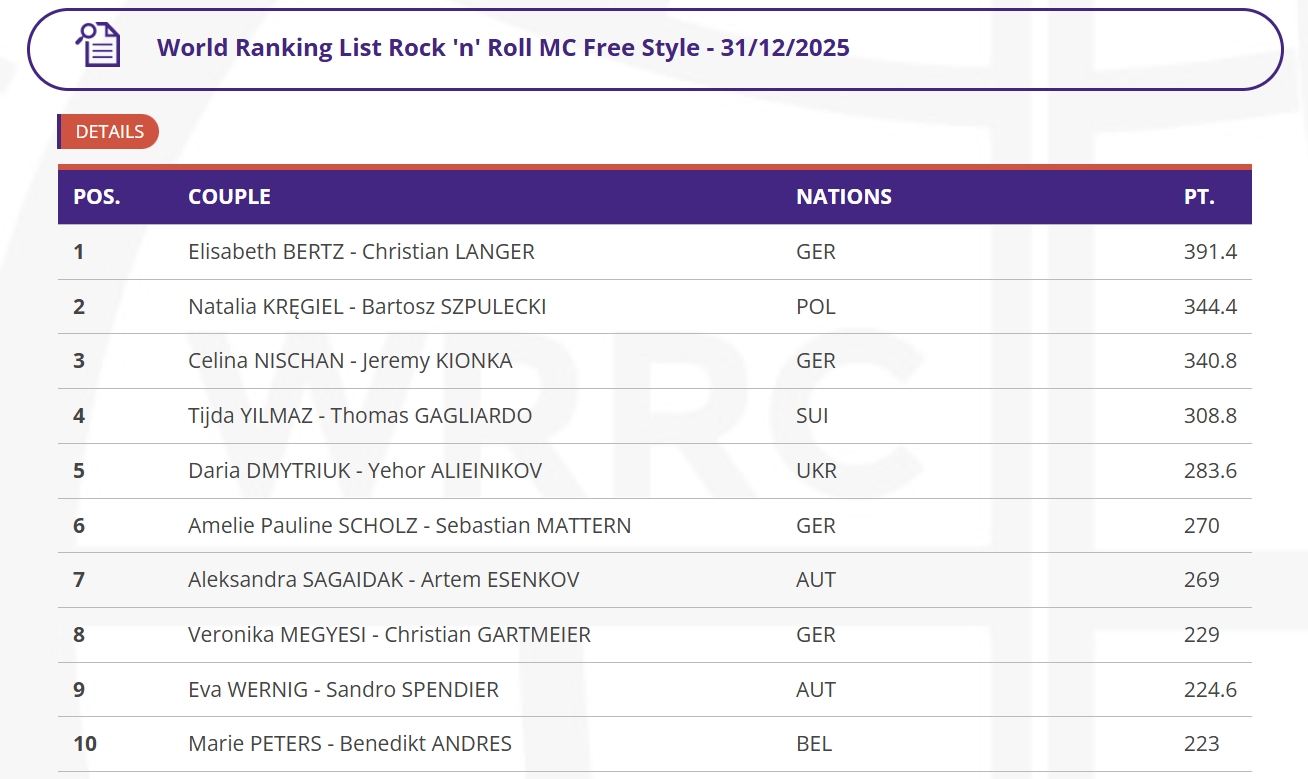Click the POS. column header
Screen dimensions: 1308x779
tap(97, 197)
